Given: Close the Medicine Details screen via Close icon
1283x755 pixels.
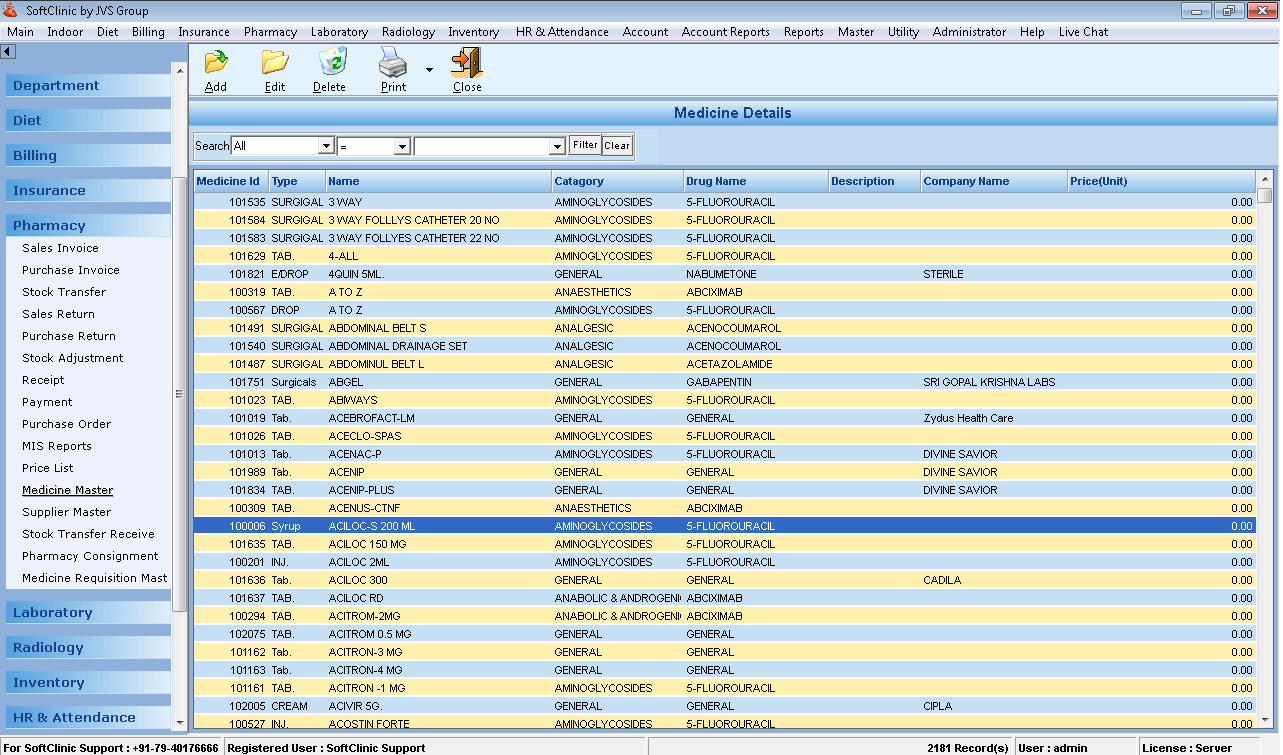Looking at the screenshot, I should (x=466, y=68).
